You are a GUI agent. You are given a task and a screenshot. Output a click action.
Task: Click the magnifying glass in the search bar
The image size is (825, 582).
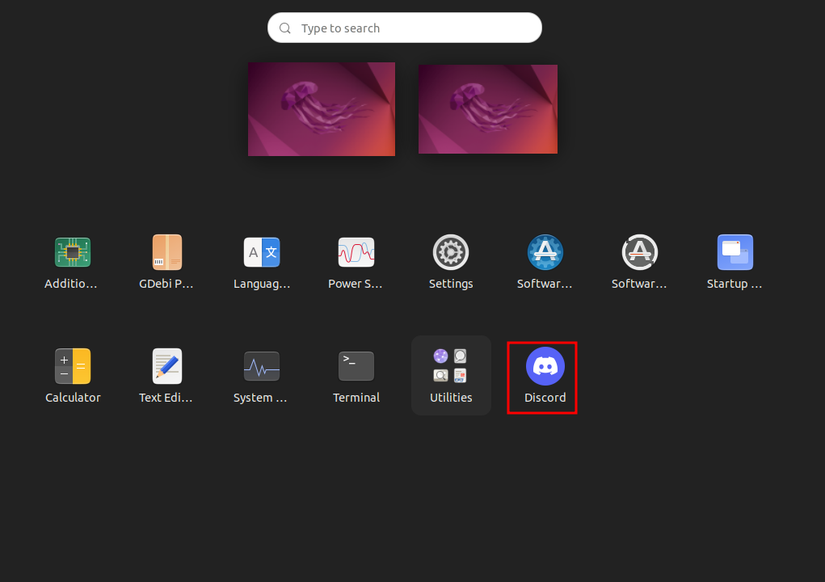[285, 27]
